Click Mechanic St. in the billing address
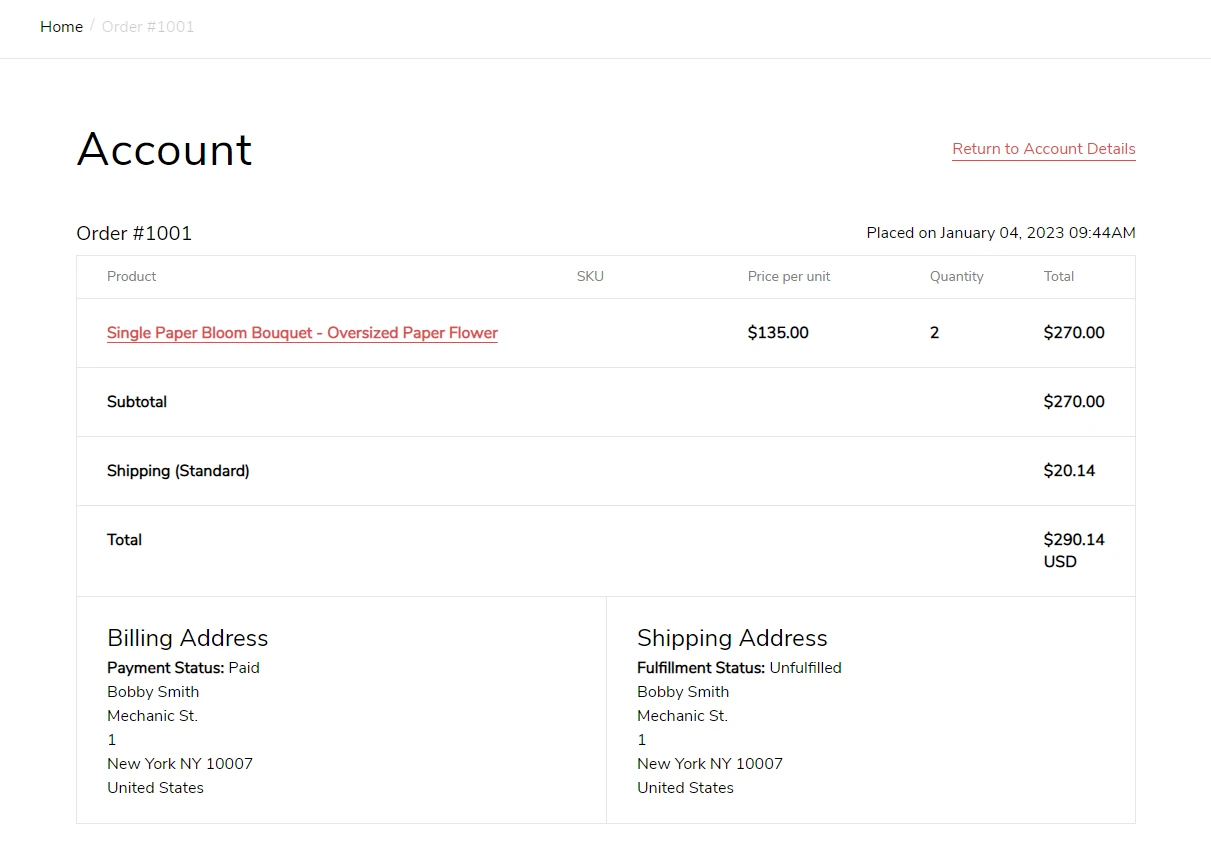This screenshot has width=1211, height=844. [152, 716]
